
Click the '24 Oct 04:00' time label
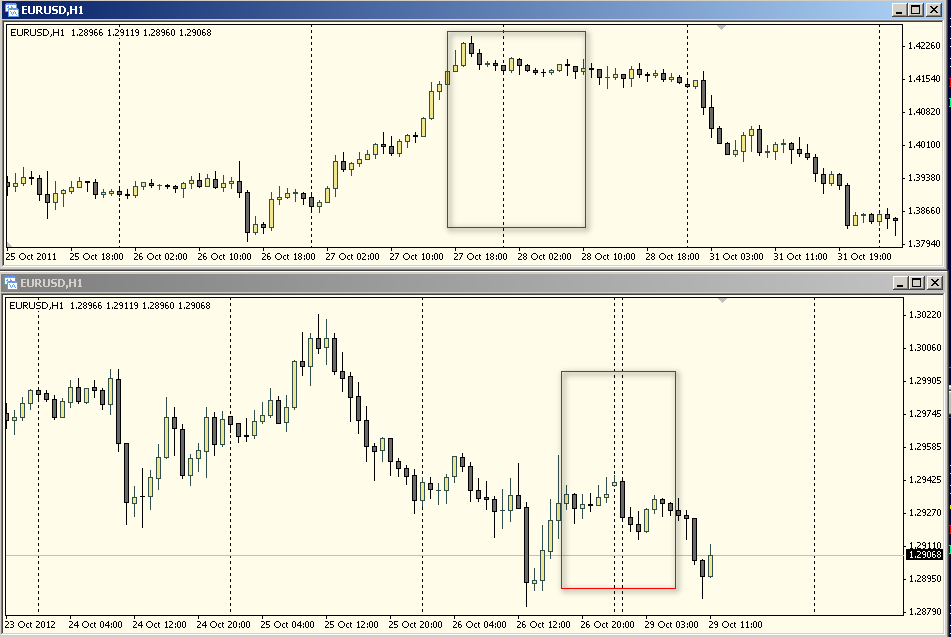pyautogui.click(x=95, y=625)
